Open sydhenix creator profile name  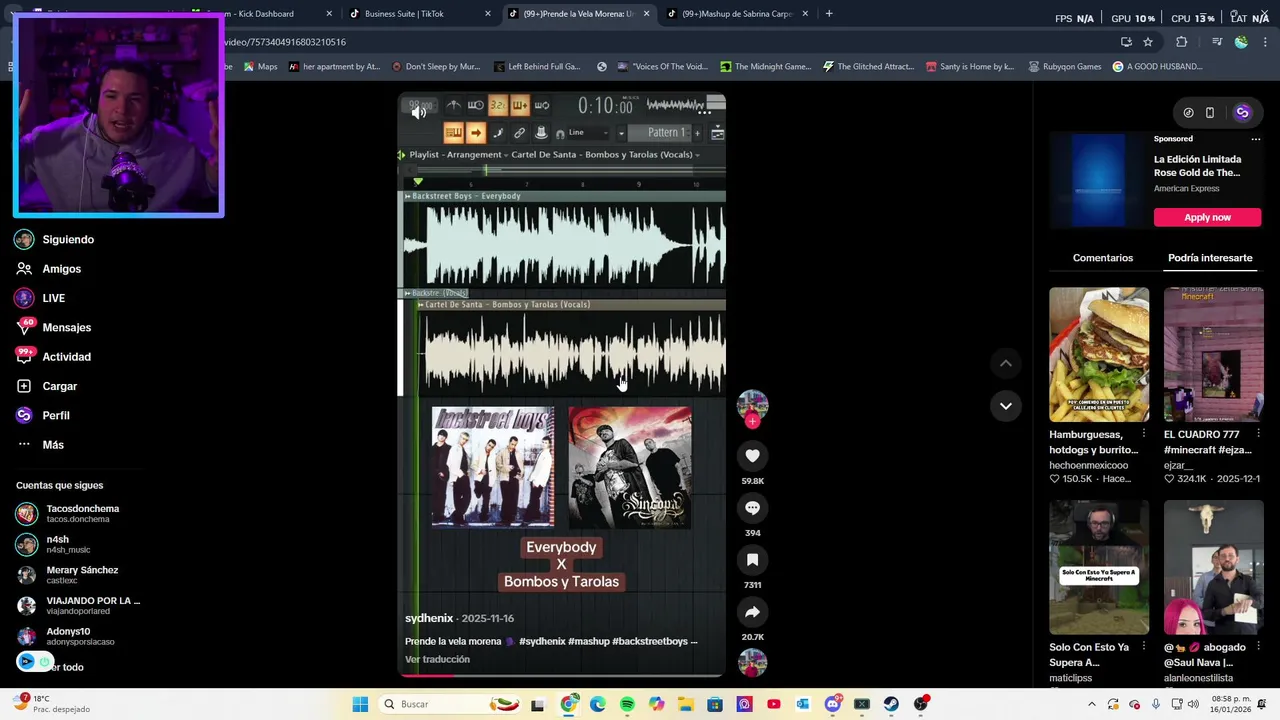[x=429, y=618]
